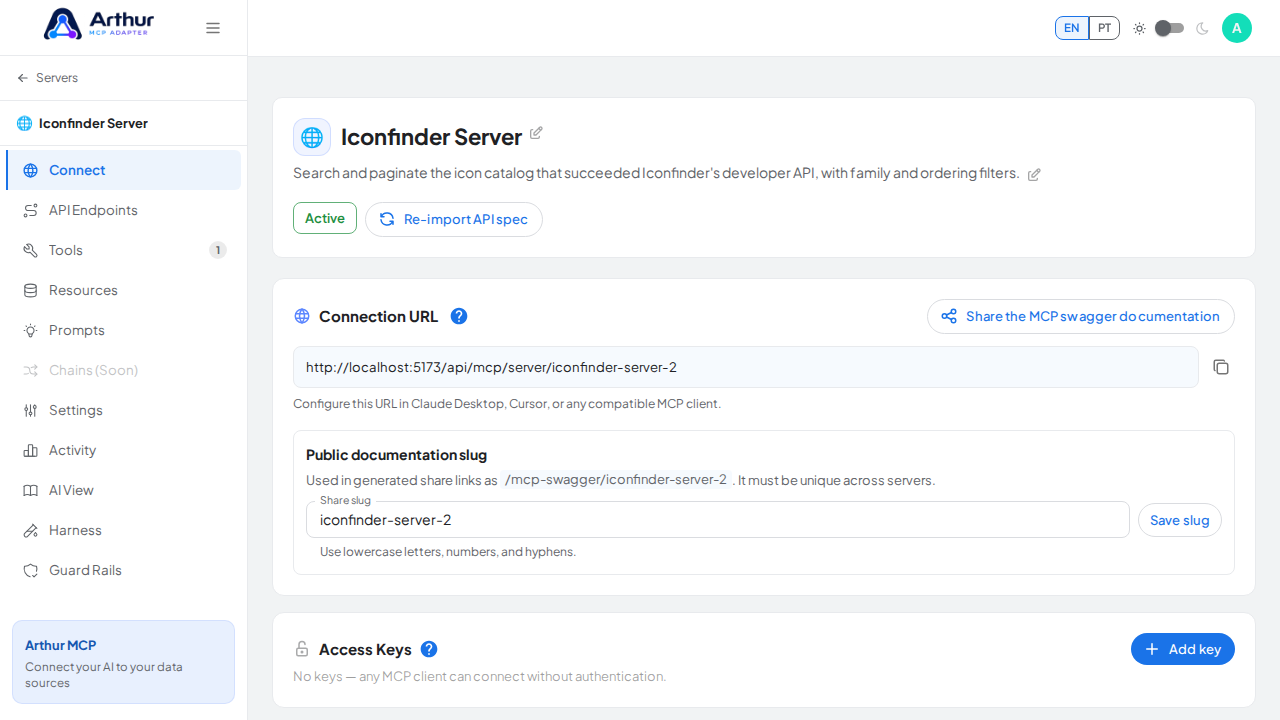Click the Arthur MCP Adapter logo
Viewport: 1280px width, 720px height.
[97, 24]
